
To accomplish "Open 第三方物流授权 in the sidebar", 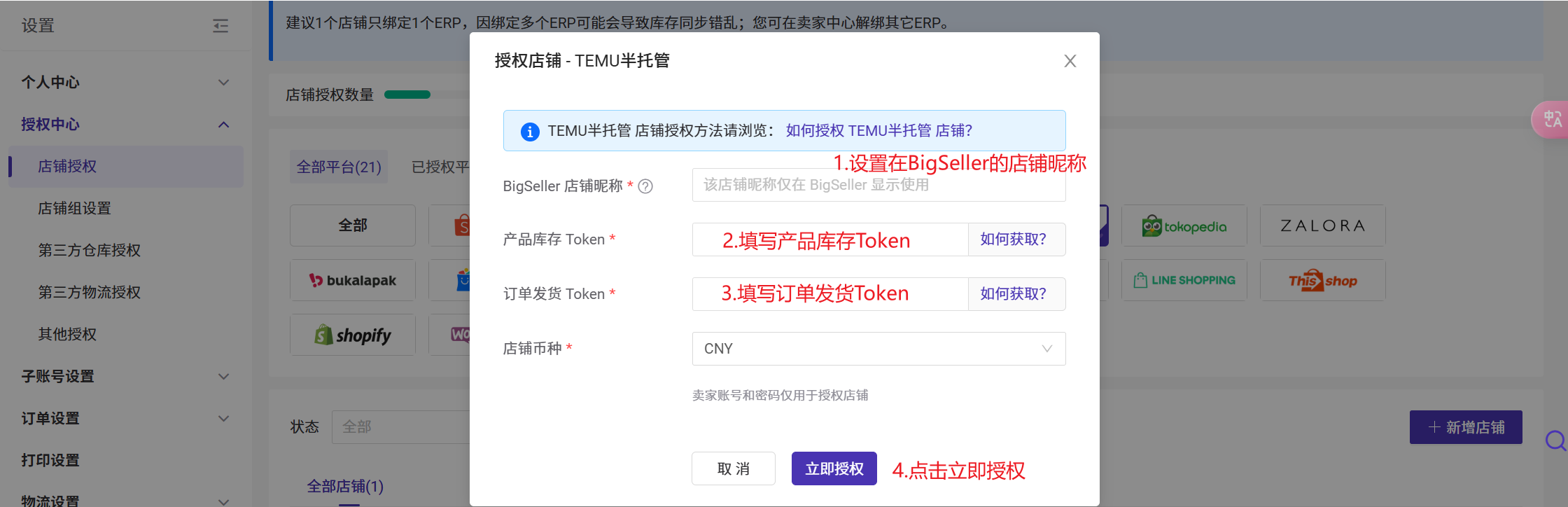I will [x=89, y=292].
